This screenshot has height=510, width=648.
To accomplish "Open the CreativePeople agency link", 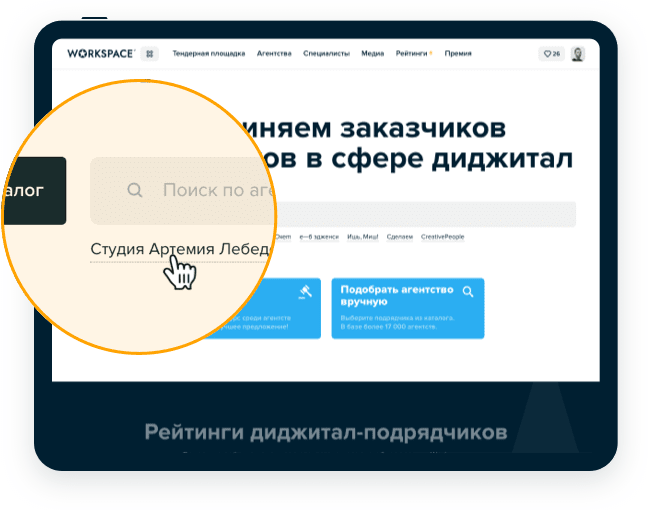I will [x=443, y=237].
